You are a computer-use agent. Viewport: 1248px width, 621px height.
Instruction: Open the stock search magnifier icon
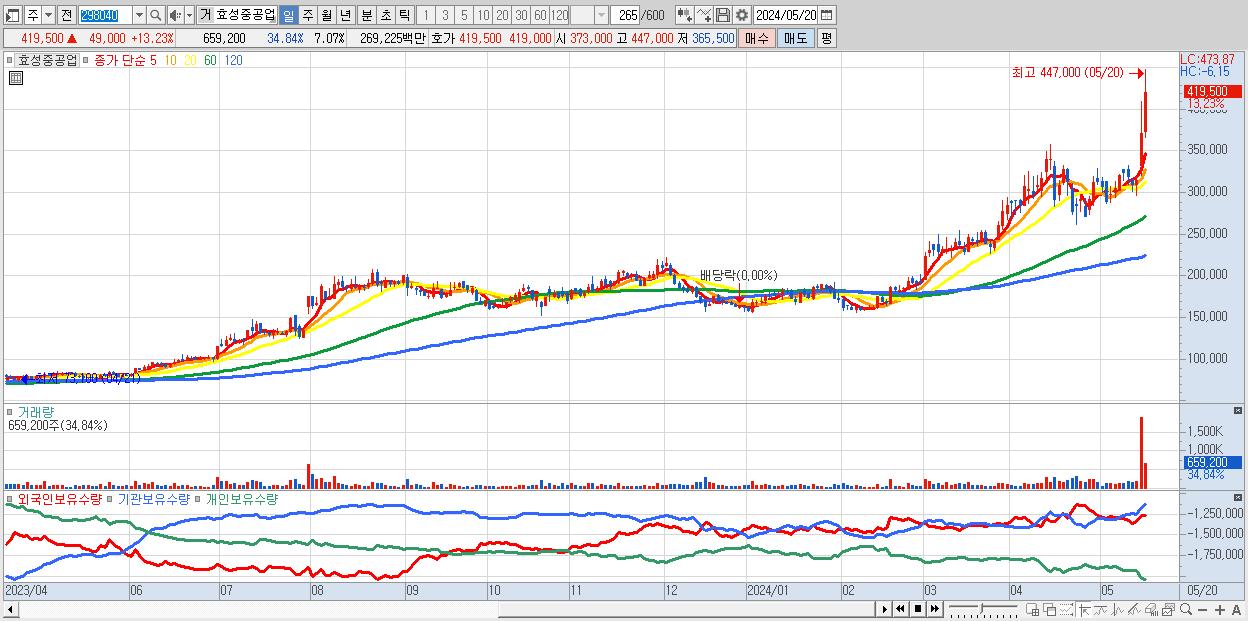pyautogui.click(x=158, y=15)
